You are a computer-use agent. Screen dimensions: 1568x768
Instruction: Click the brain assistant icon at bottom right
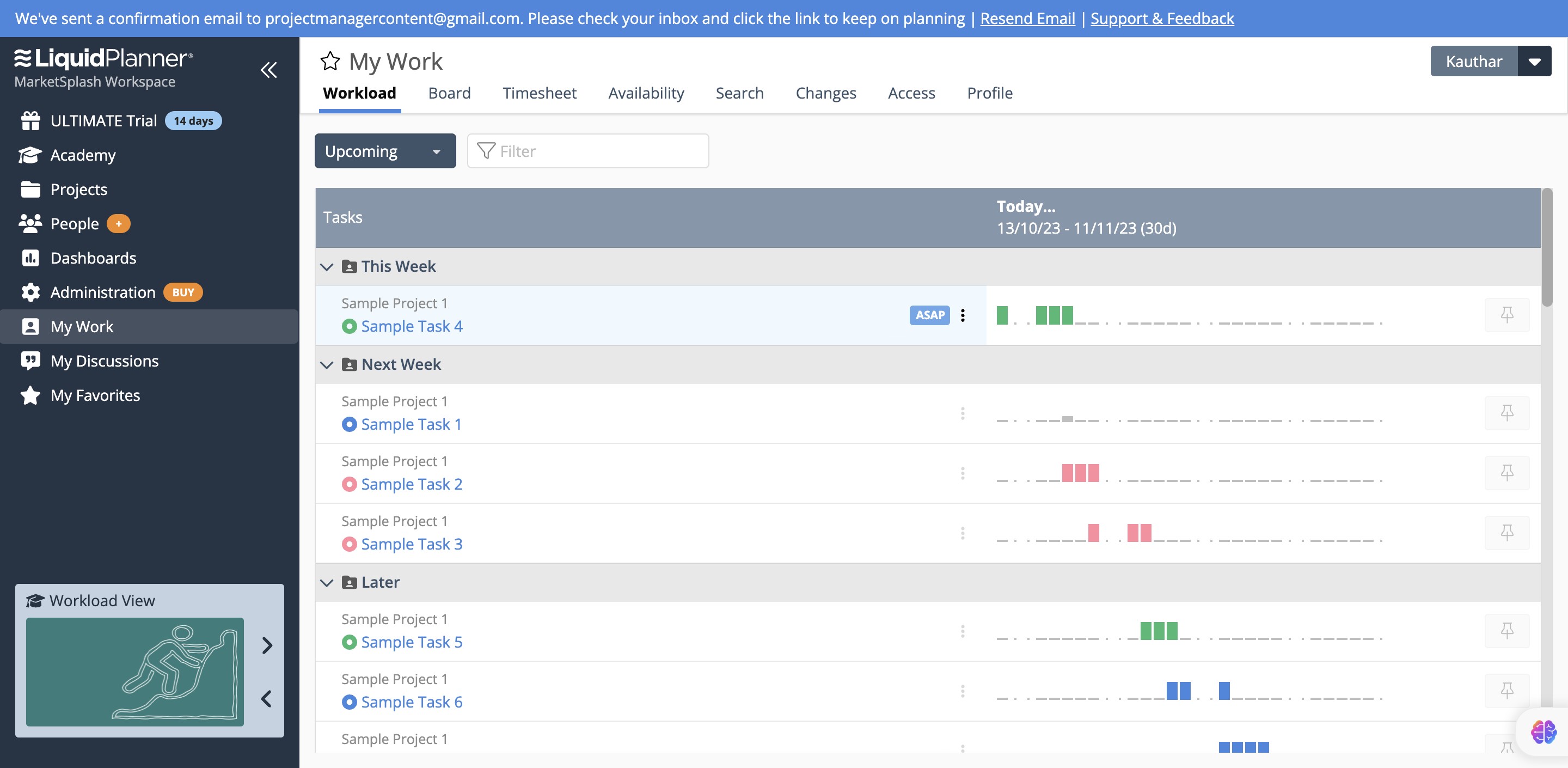click(1543, 731)
